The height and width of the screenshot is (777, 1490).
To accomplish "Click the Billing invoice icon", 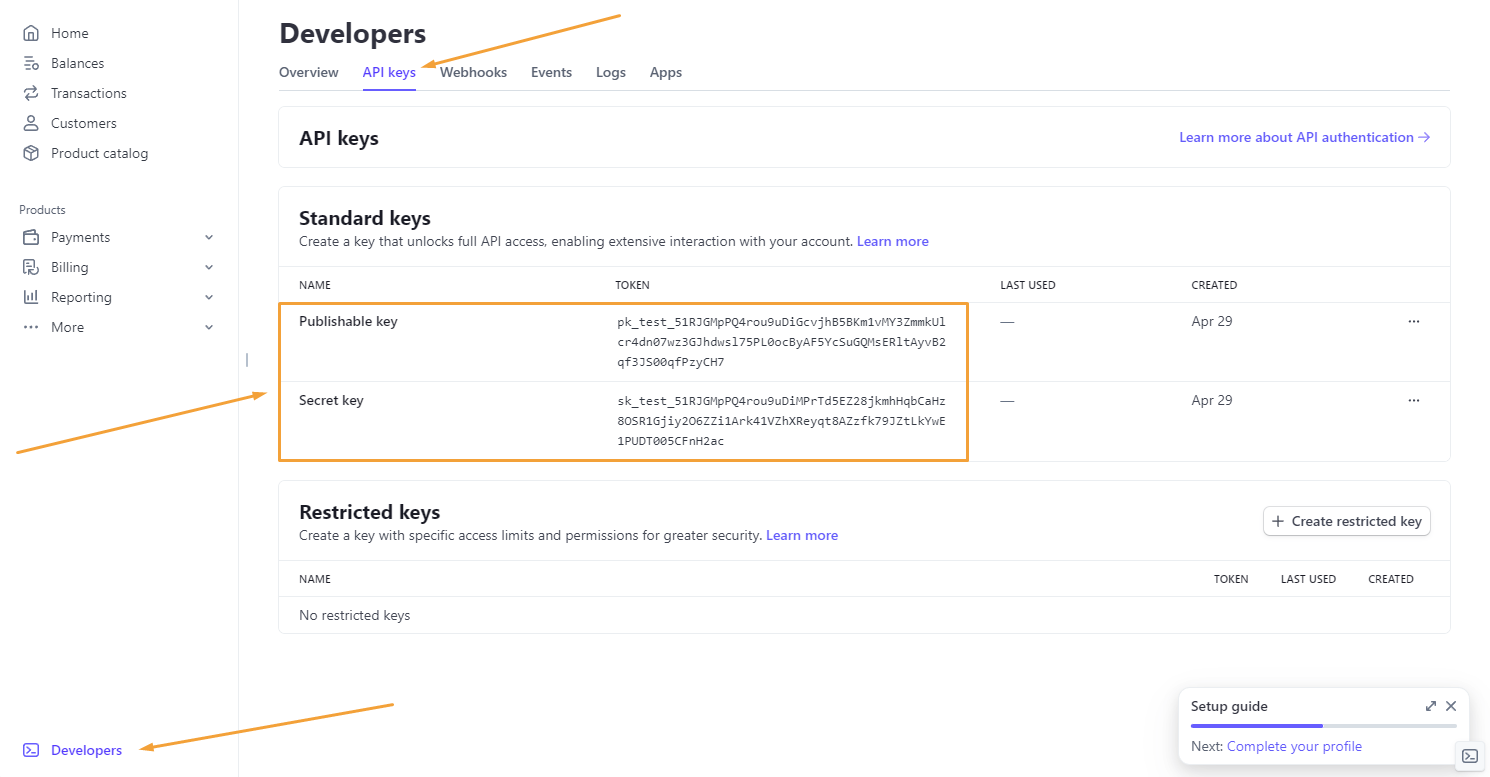I will click(31, 267).
